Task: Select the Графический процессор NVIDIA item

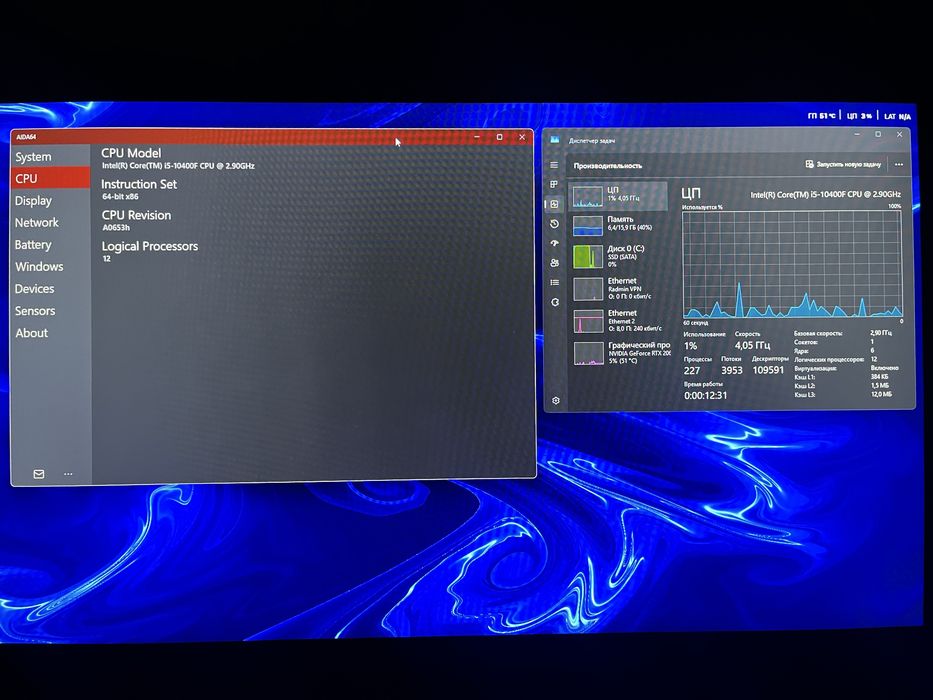Action: point(619,353)
